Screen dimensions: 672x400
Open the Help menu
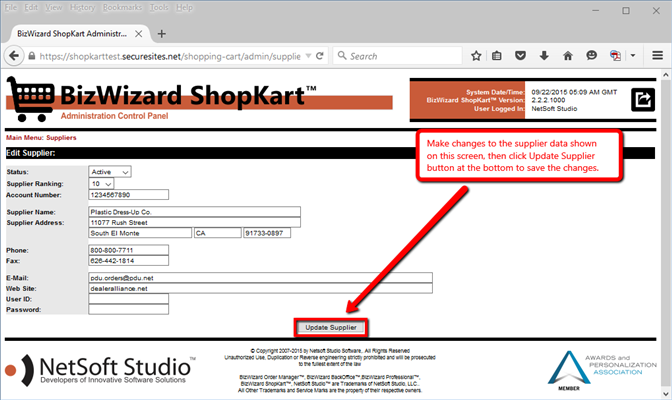(185, 8)
